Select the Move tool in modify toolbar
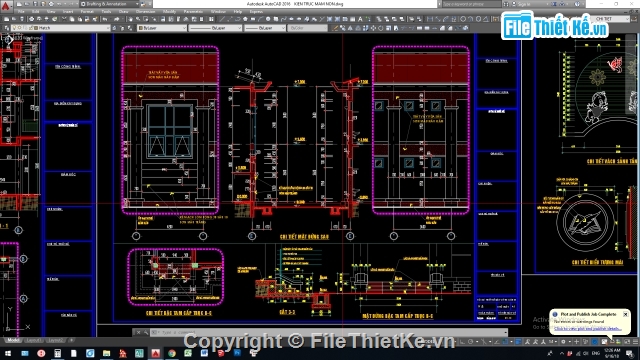 point(373,28)
